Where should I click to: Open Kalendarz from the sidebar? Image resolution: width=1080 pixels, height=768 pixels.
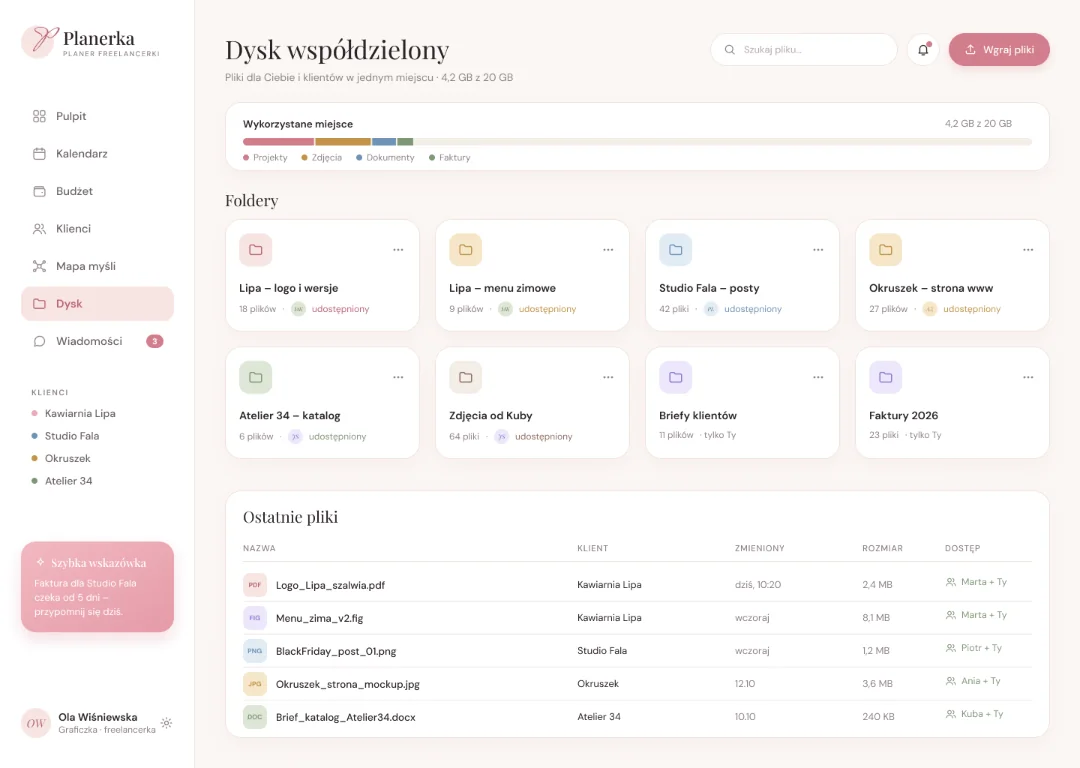(97, 154)
